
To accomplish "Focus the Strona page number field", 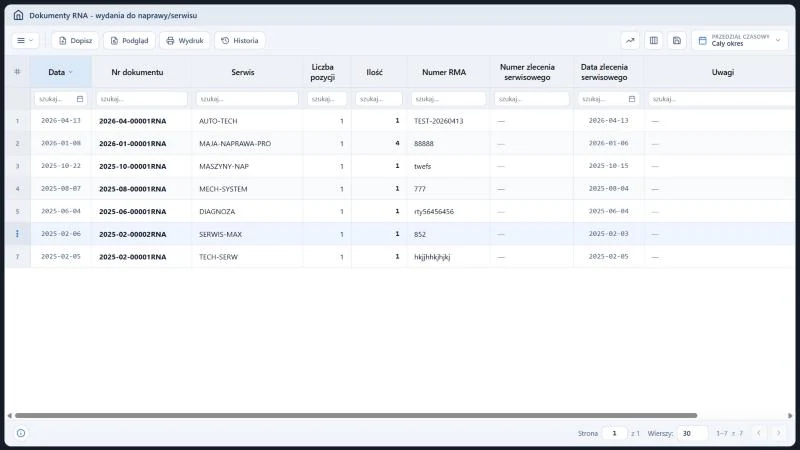I will click(x=614, y=433).
